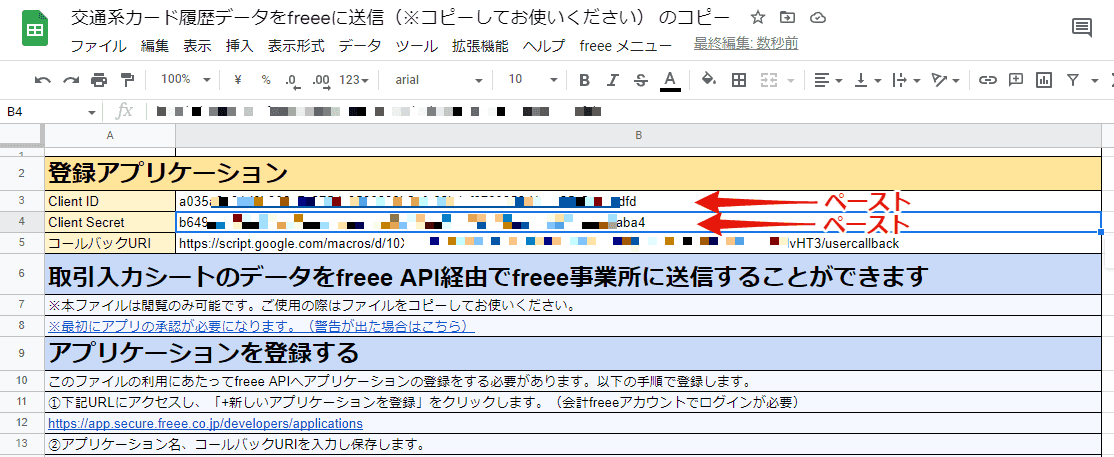Insert a chart
Screen dimensions: 1114x457
coord(1044,80)
